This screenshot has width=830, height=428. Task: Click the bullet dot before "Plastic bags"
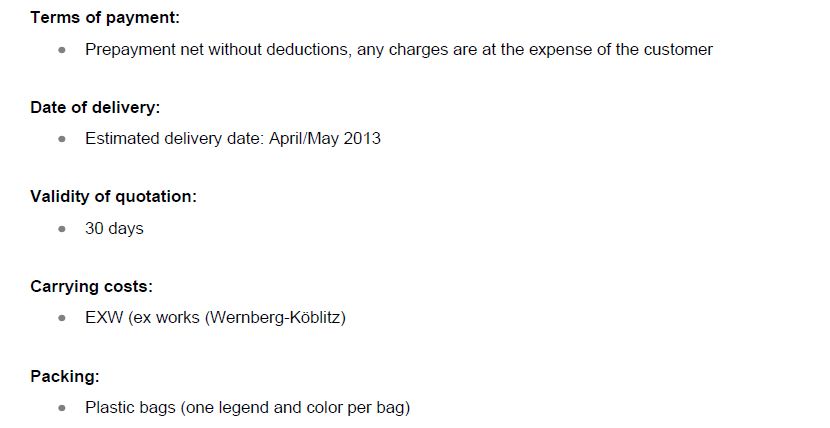pos(63,408)
